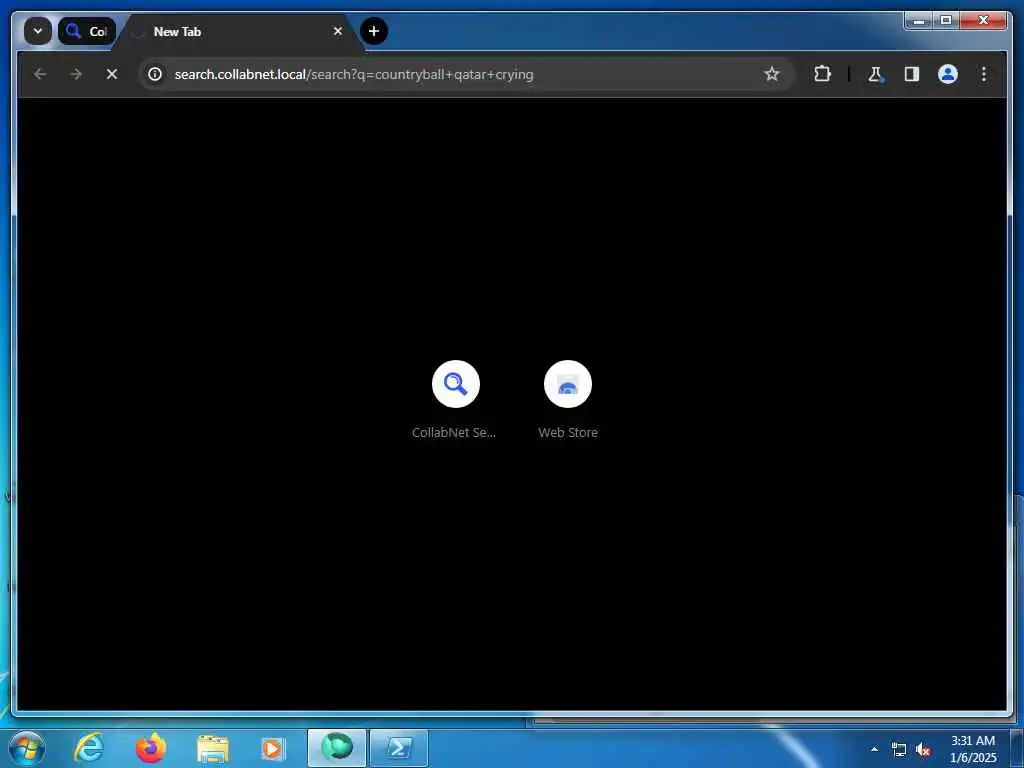Viewport: 1024px width, 768px height.
Task: Click the CollabNet Se... shortcut label
Action: [454, 432]
